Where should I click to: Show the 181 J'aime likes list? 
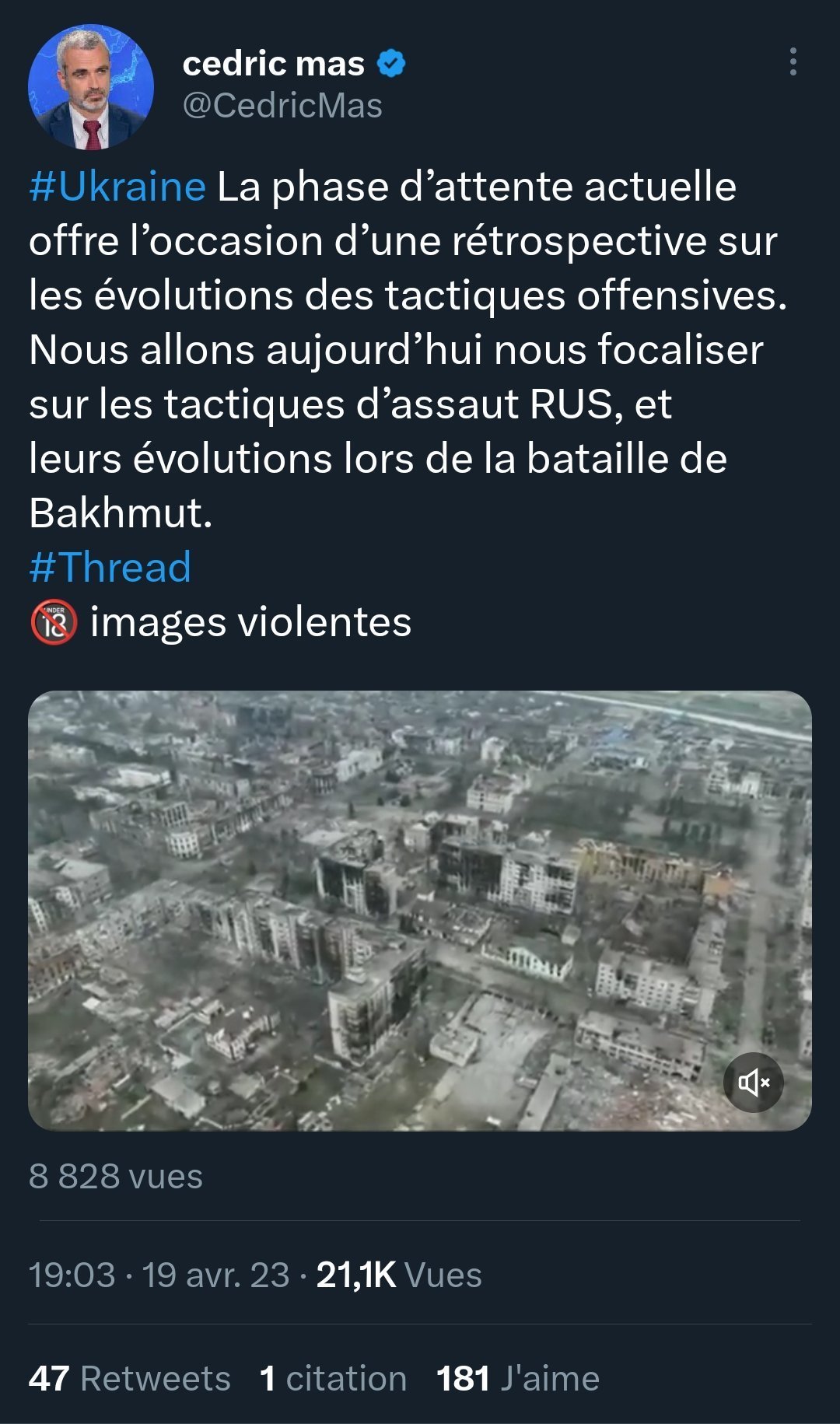[x=517, y=1378]
